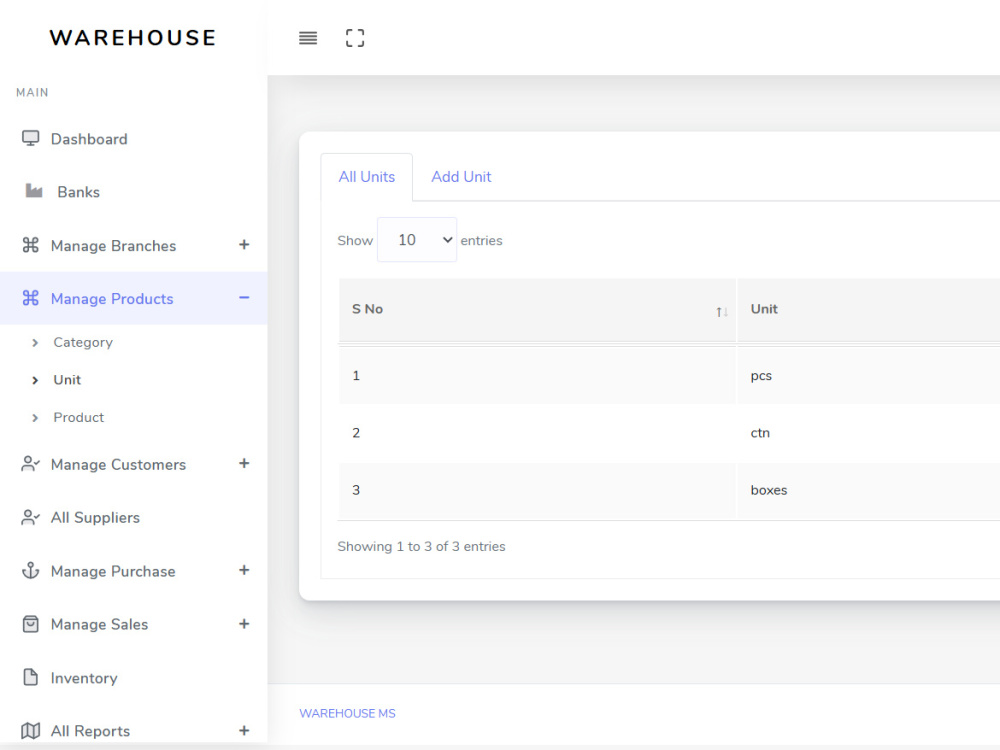Sort table by S No column arrows
Image resolution: width=1000 pixels, height=750 pixels.
tap(721, 311)
